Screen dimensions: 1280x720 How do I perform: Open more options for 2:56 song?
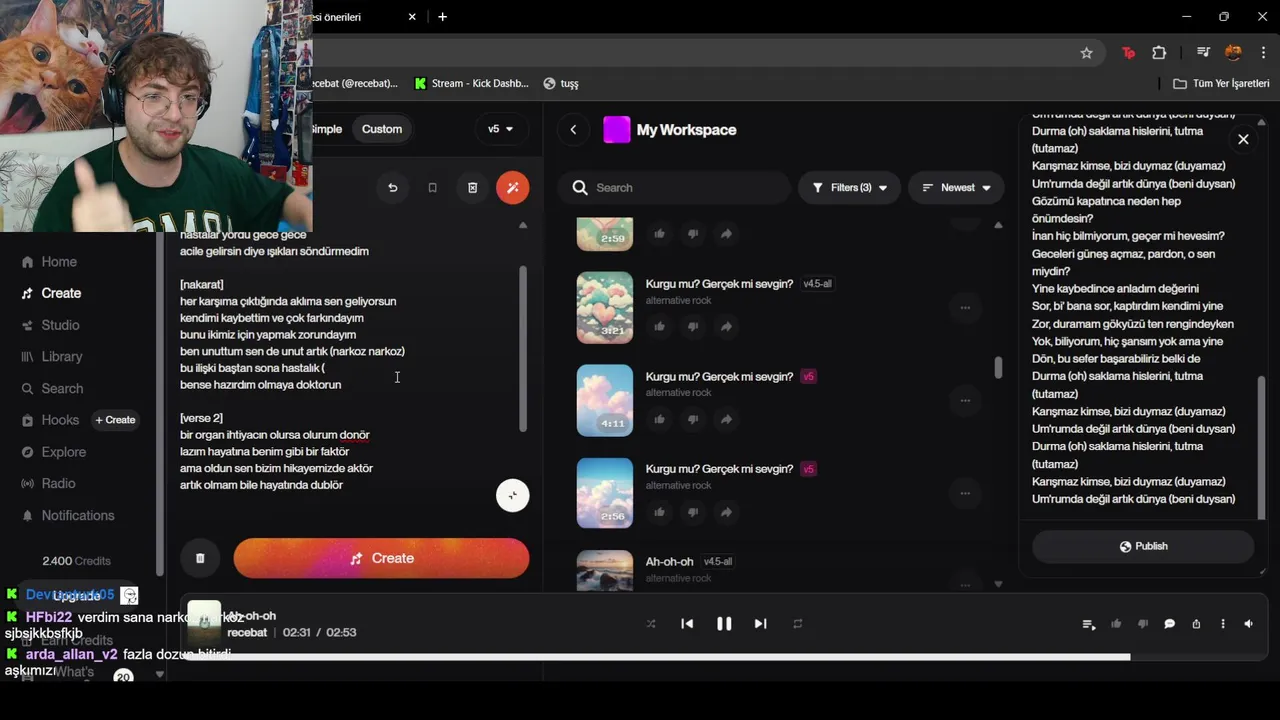(965, 493)
